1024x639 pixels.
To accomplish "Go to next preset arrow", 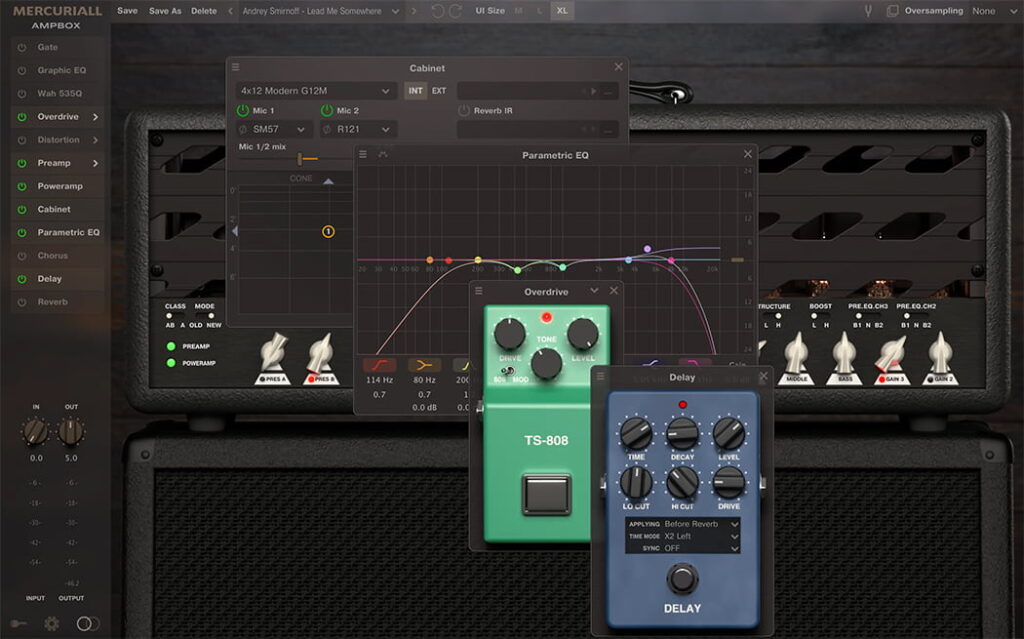I will click(413, 11).
